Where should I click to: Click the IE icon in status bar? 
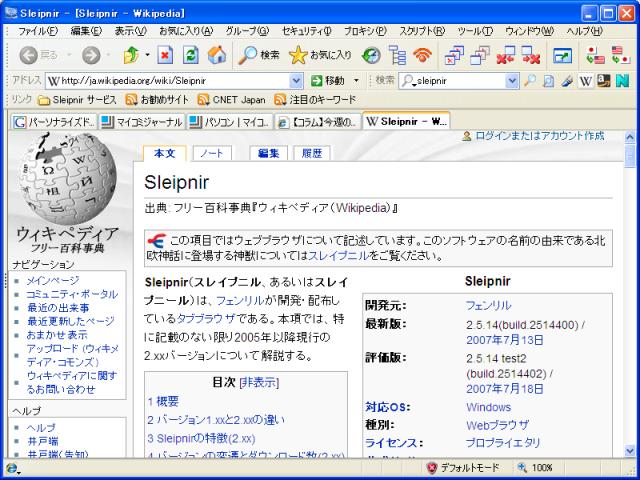pyautogui.click(x=11, y=468)
